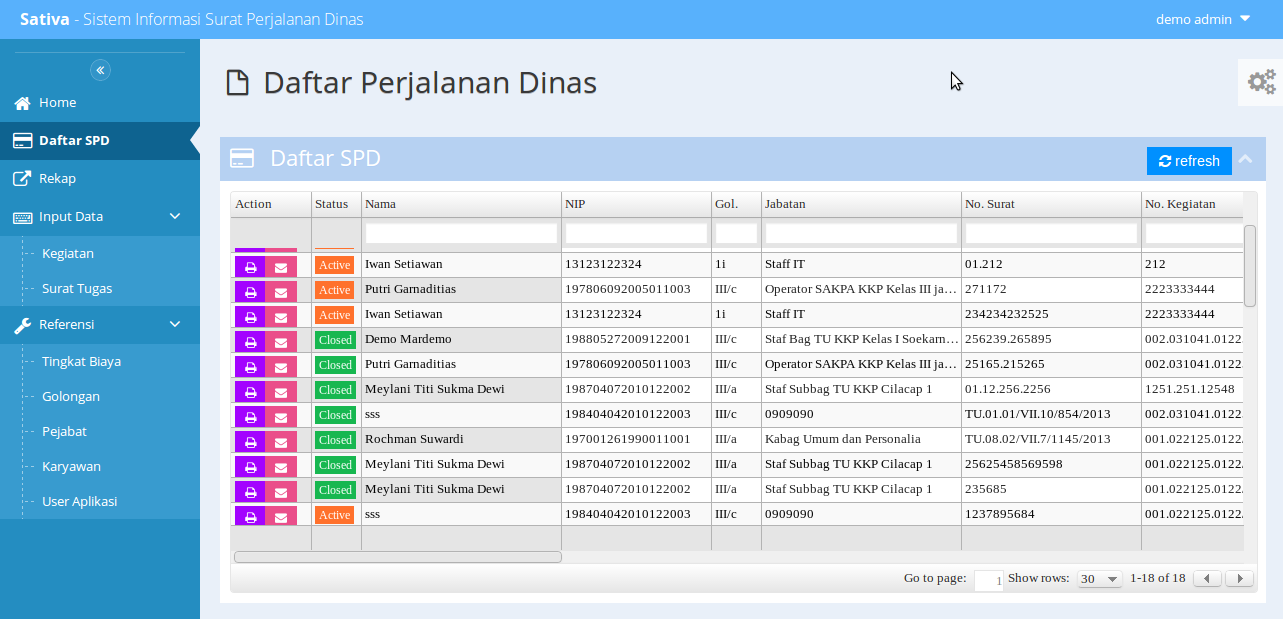This screenshot has width=1283, height=619.
Task: Select Rekap in the sidebar
Action: tap(100, 179)
